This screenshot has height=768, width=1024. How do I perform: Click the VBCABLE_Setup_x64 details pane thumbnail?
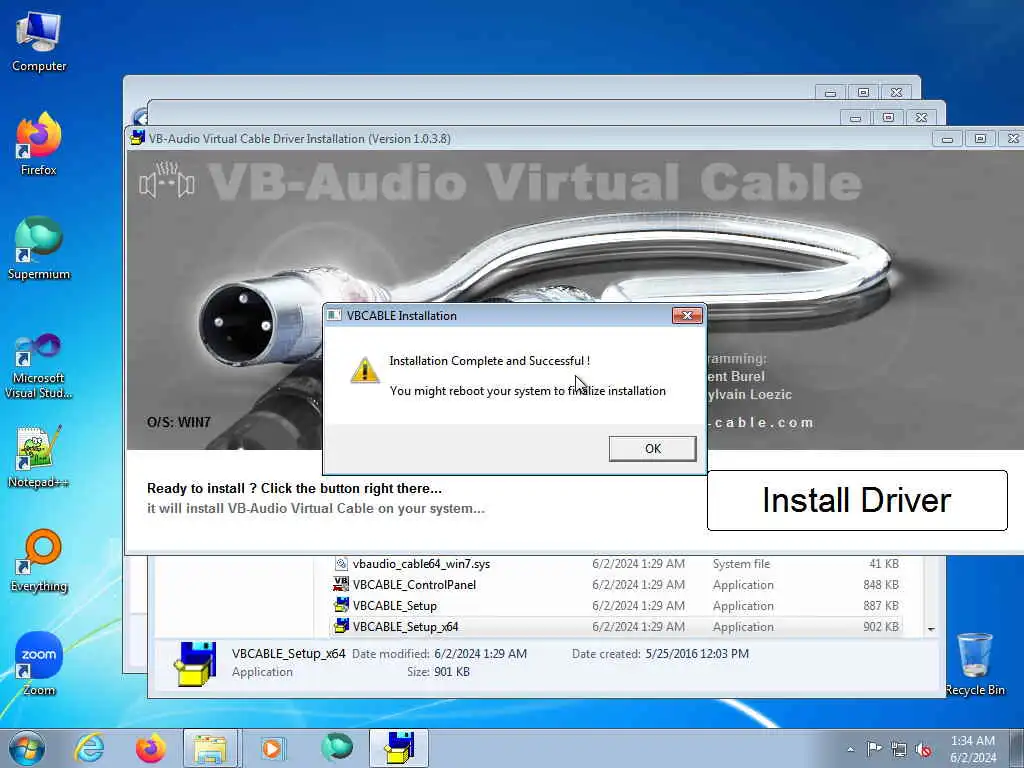(x=195, y=664)
